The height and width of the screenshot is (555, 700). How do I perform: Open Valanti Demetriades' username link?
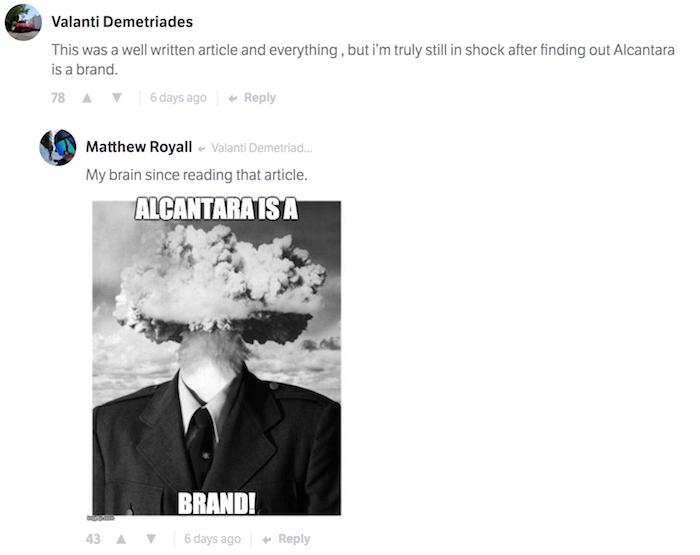coord(122,21)
